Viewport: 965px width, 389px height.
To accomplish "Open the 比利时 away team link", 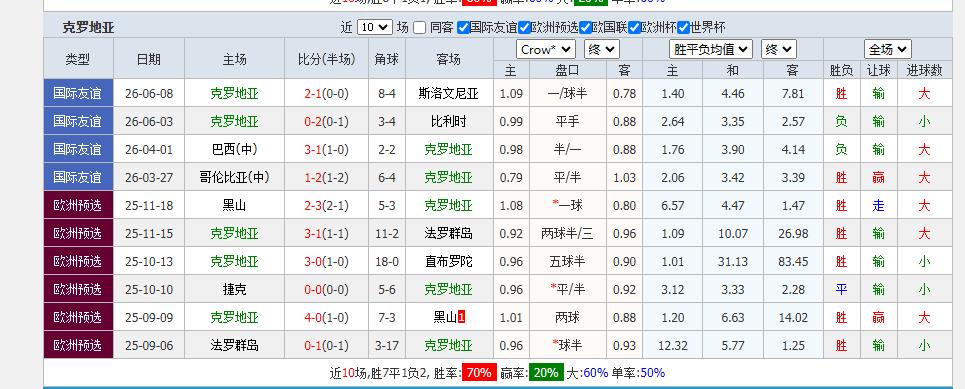I will pos(449,122).
